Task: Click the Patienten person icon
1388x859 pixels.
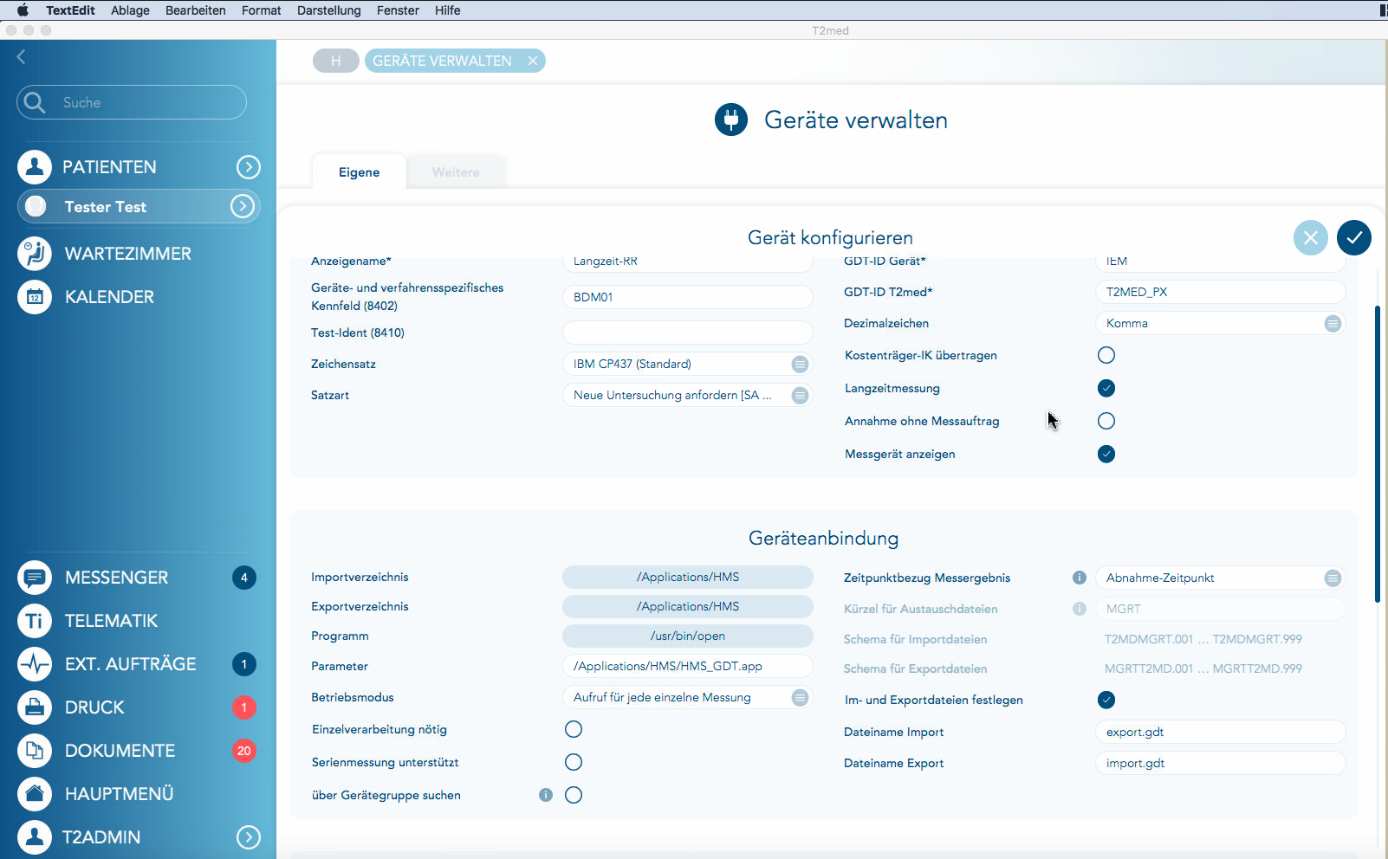Action: tap(34, 167)
